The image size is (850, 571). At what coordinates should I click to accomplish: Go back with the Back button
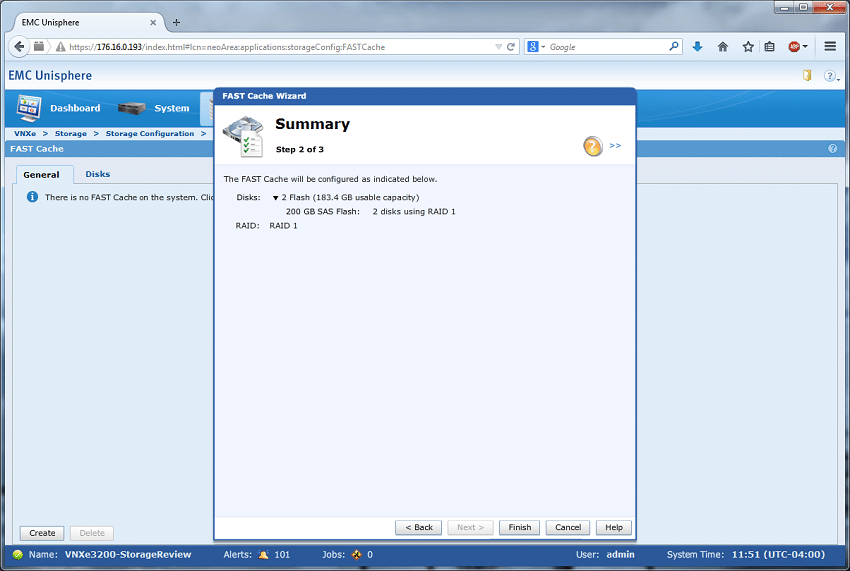418,527
